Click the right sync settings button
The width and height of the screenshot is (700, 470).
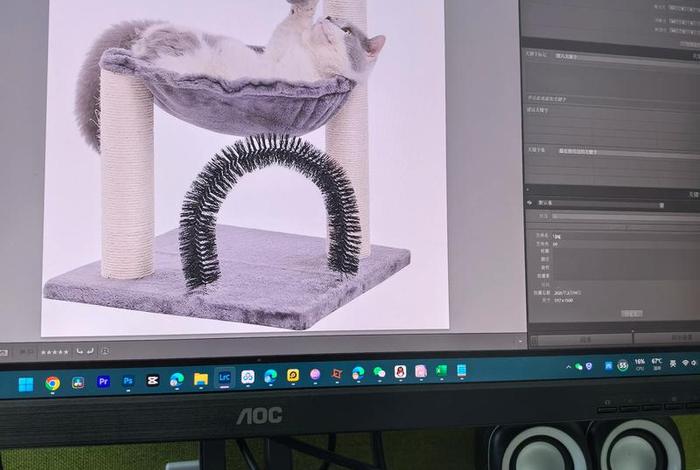click(x=667, y=338)
